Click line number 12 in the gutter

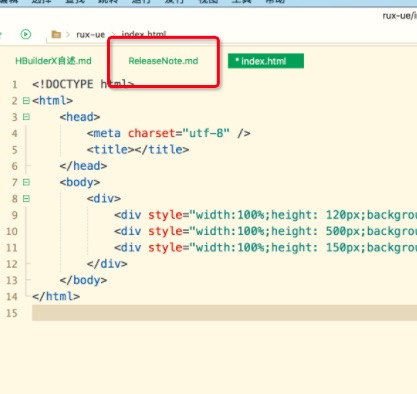[x=12, y=264]
